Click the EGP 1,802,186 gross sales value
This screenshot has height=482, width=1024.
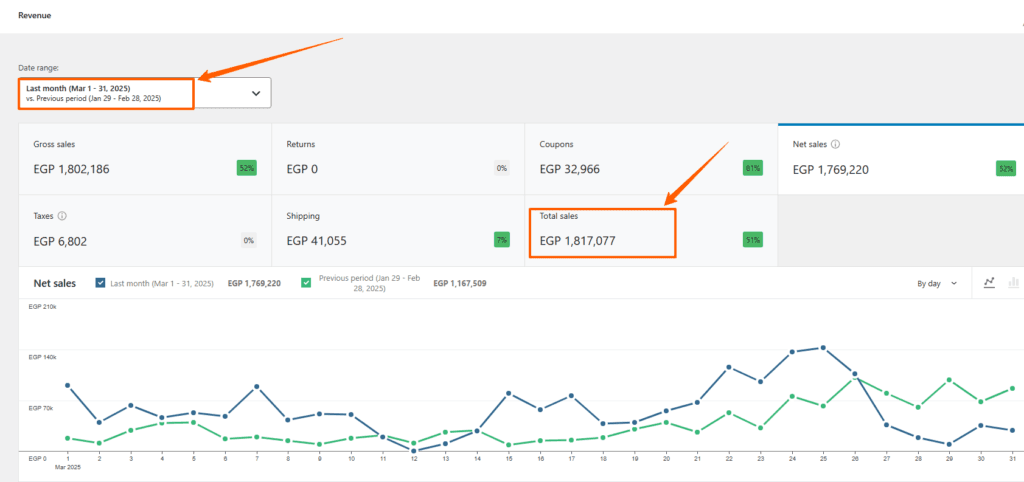tap(71, 169)
